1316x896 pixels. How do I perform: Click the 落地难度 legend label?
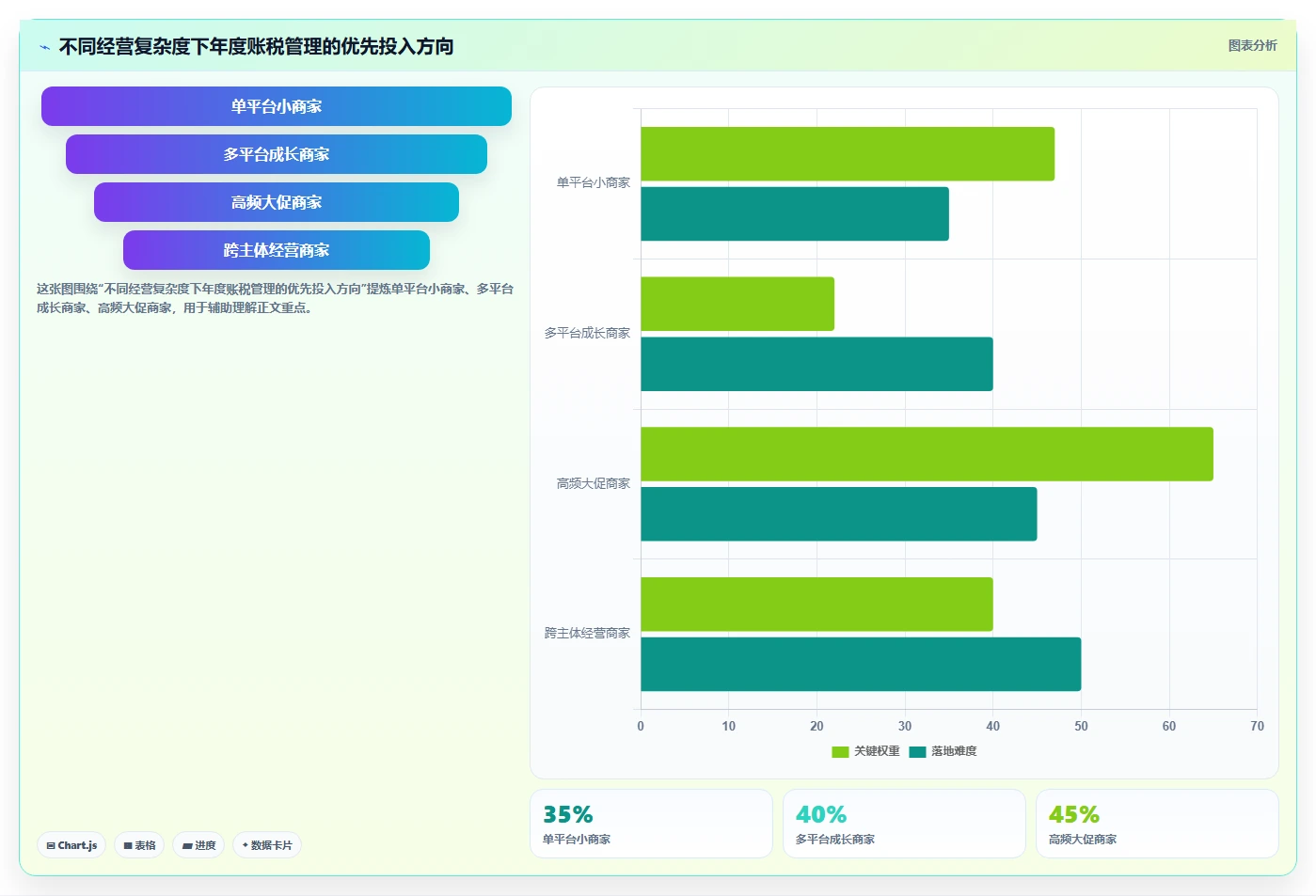coord(954,751)
